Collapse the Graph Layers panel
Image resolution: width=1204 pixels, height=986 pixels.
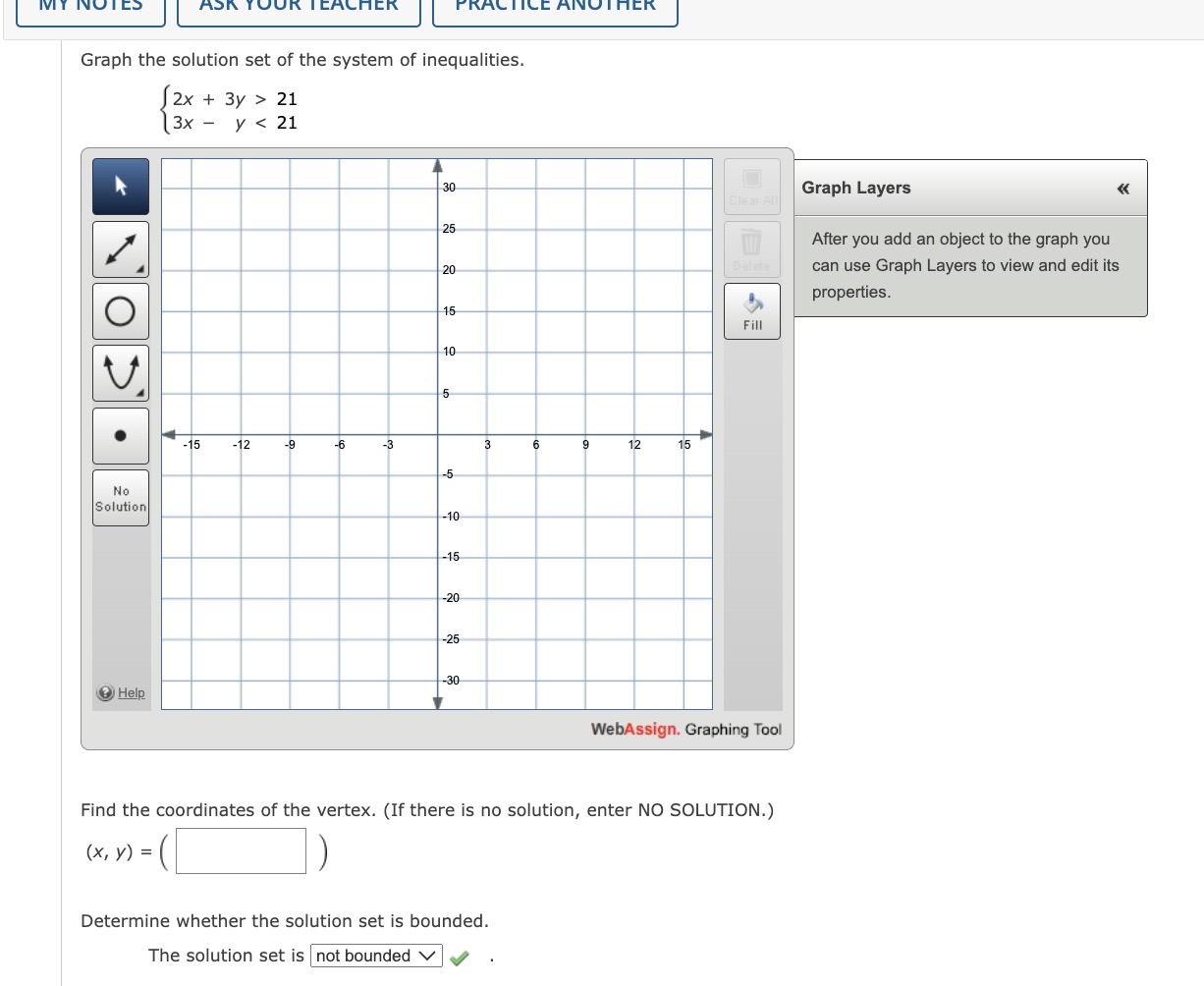point(1122,189)
